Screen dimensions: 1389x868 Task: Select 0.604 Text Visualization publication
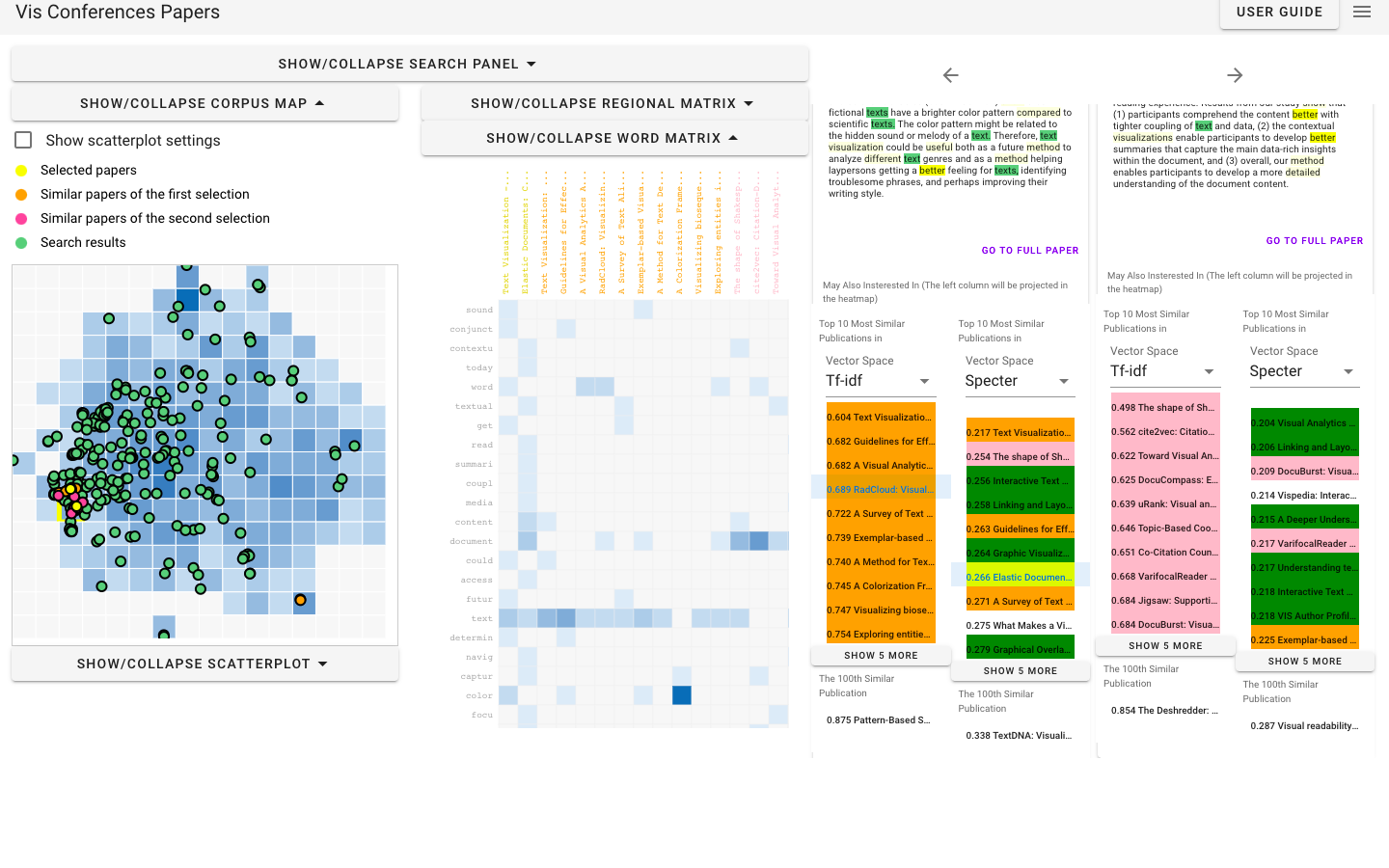click(x=881, y=418)
